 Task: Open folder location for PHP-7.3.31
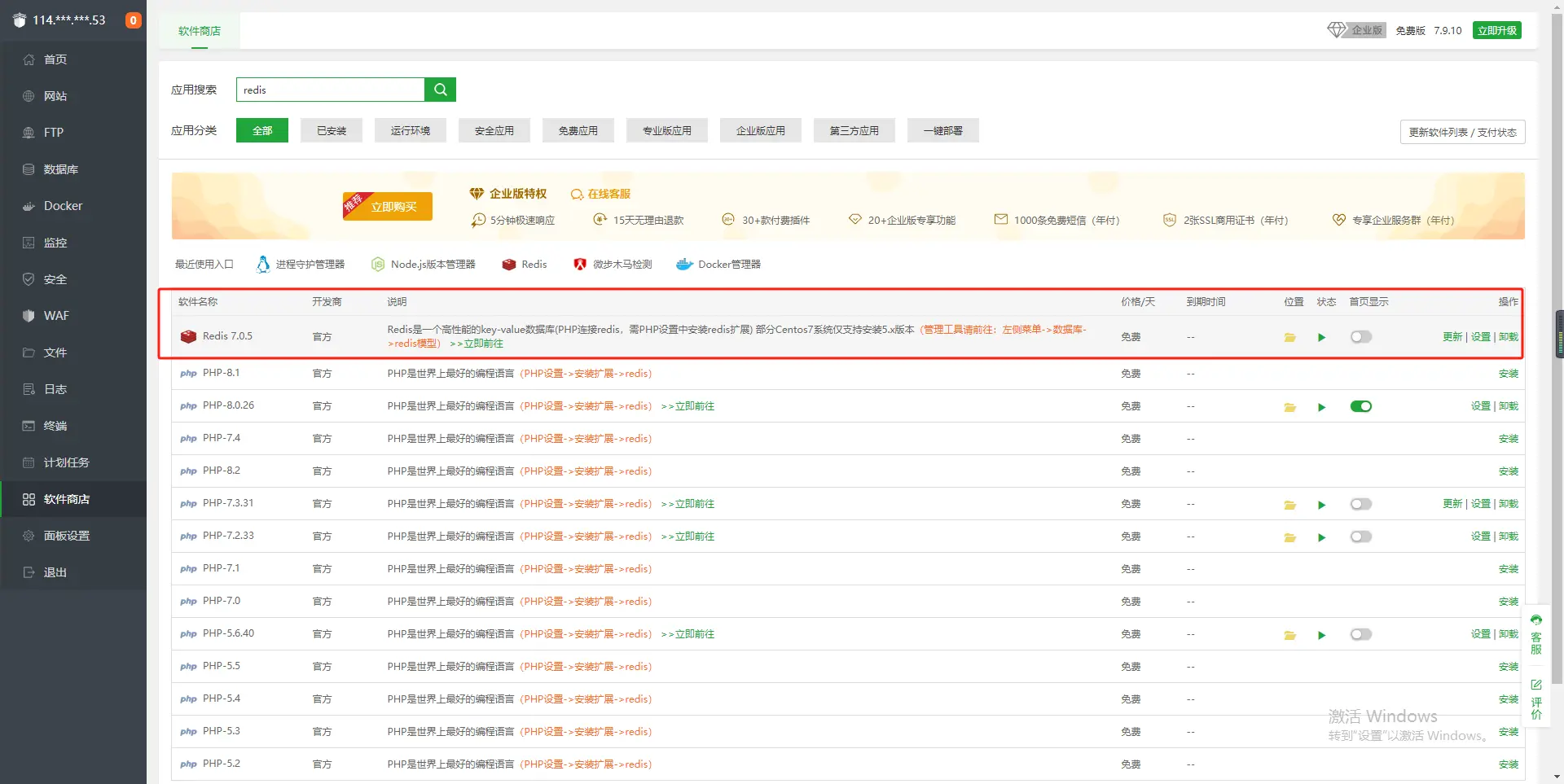(x=1290, y=505)
